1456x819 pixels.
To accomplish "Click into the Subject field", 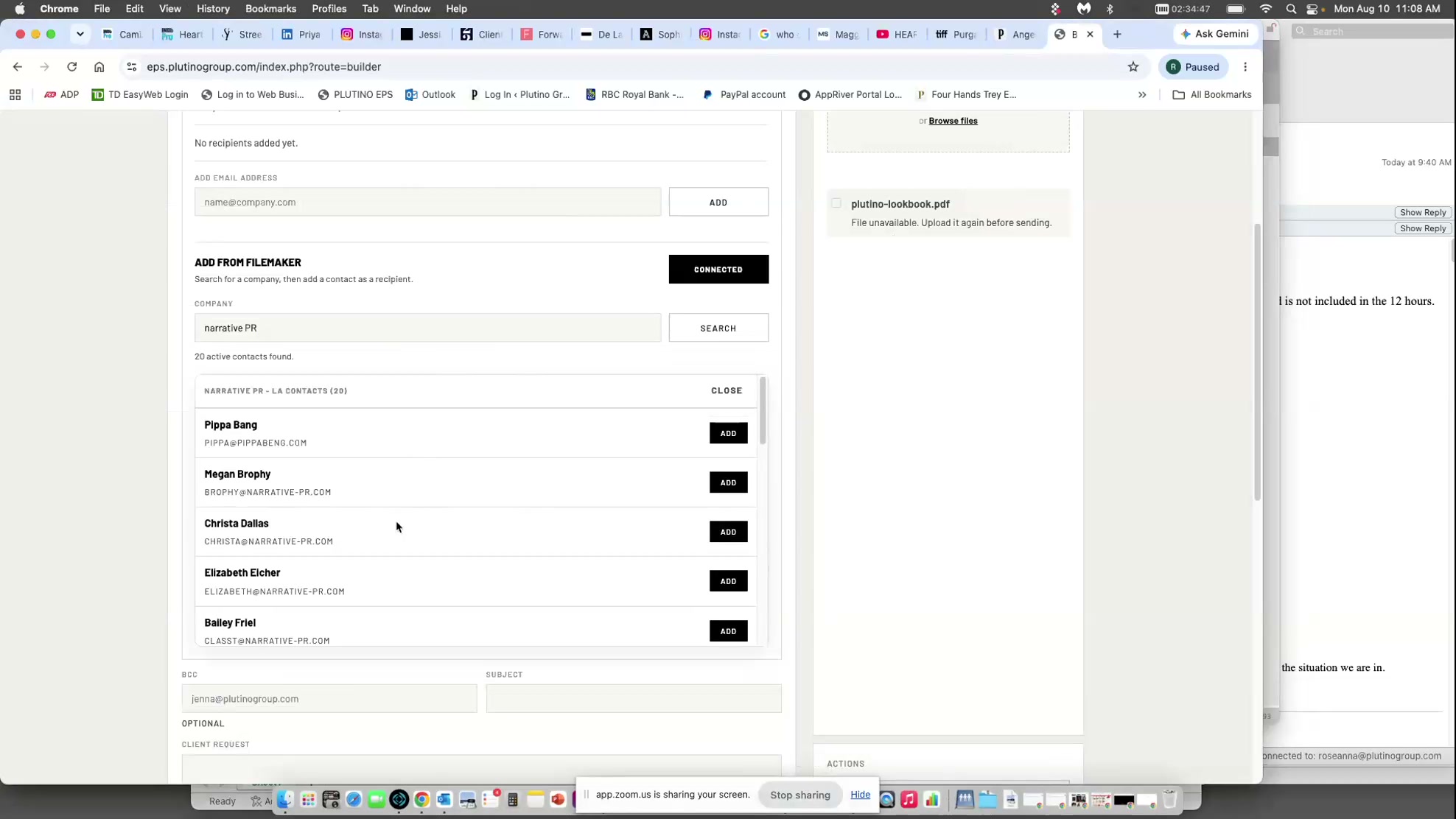I will (634, 699).
